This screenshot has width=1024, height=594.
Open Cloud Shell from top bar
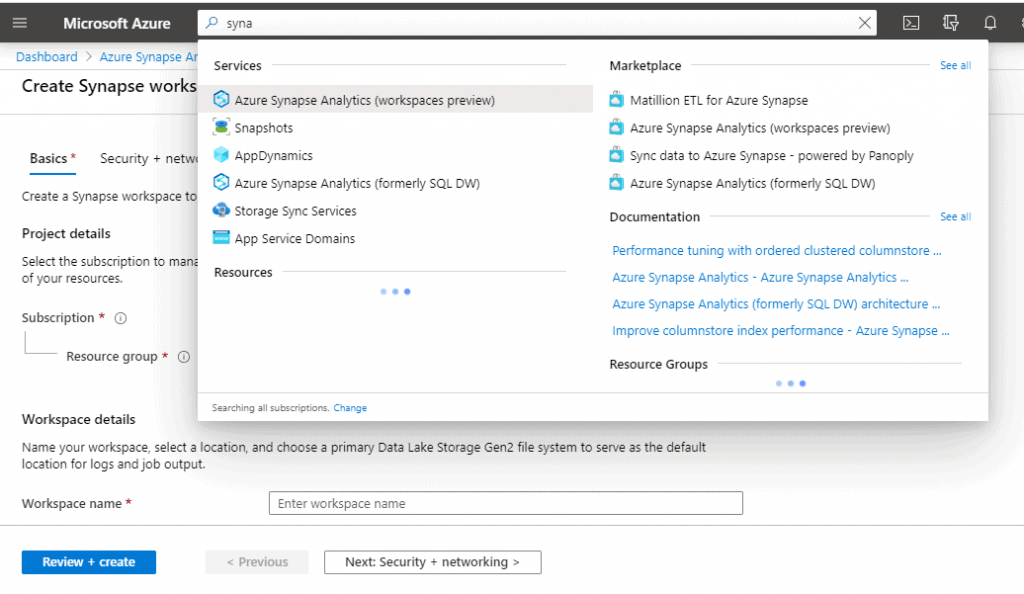coord(911,23)
